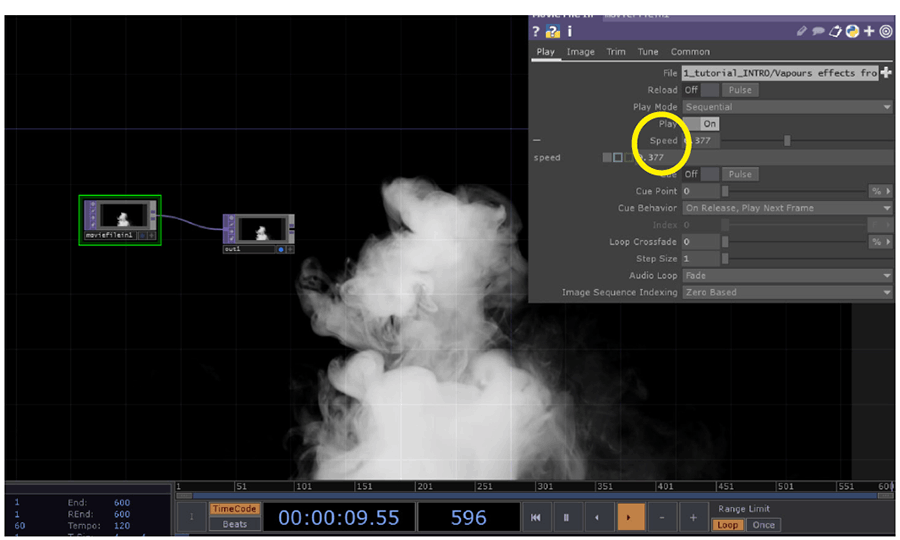
Task: Click the pencil edit icon in parameter header
Action: tap(802, 31)
